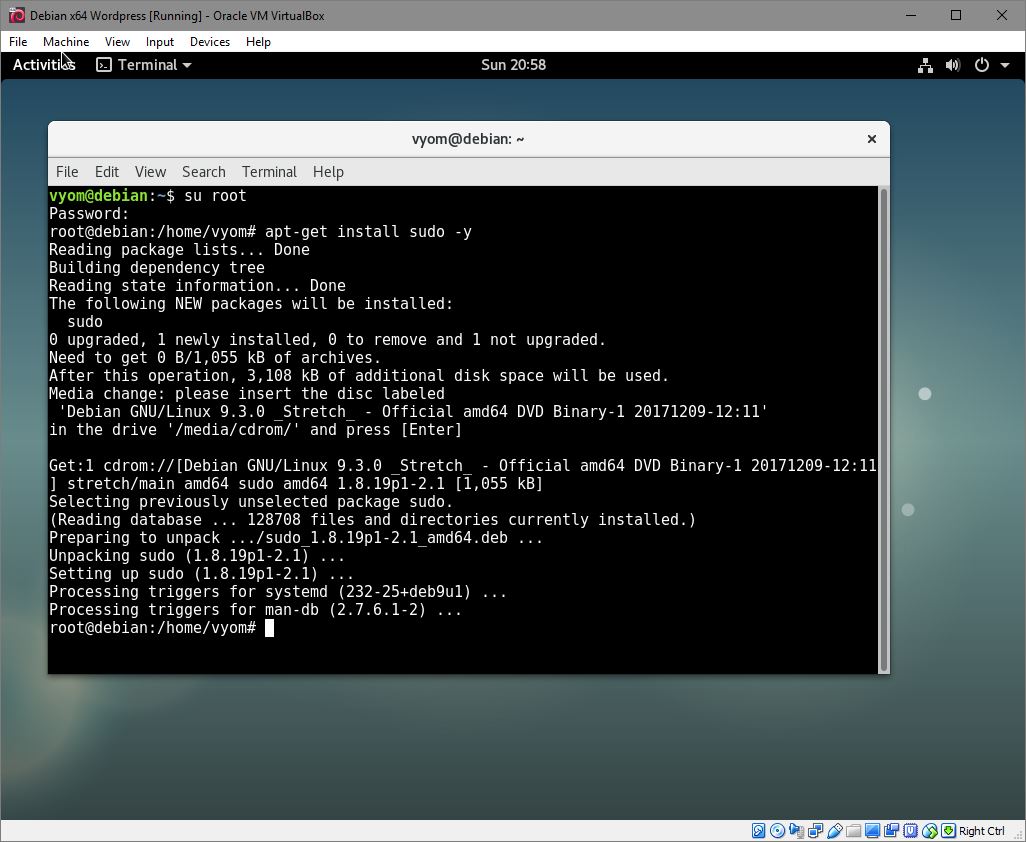Click the Right Ctrl host key label
The image size is (1026, 842).
[981, 831]
